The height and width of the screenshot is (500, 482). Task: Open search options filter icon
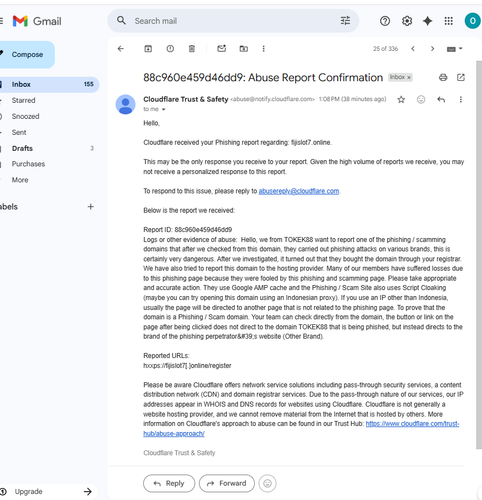coord(345,21)
